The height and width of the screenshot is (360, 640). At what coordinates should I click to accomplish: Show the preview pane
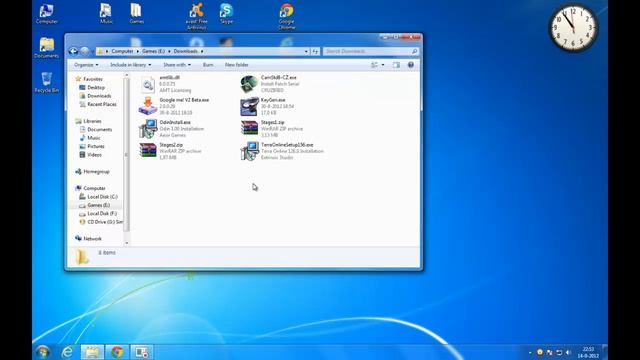point(396,65)
